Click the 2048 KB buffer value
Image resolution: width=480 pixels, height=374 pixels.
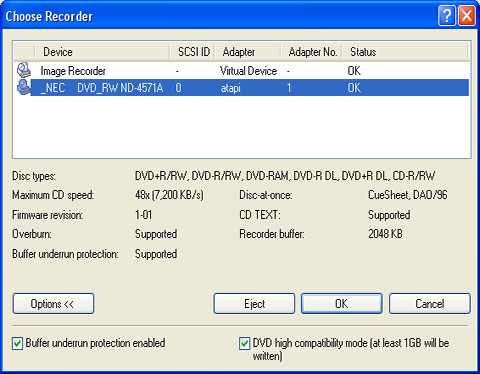pos(385,234)
